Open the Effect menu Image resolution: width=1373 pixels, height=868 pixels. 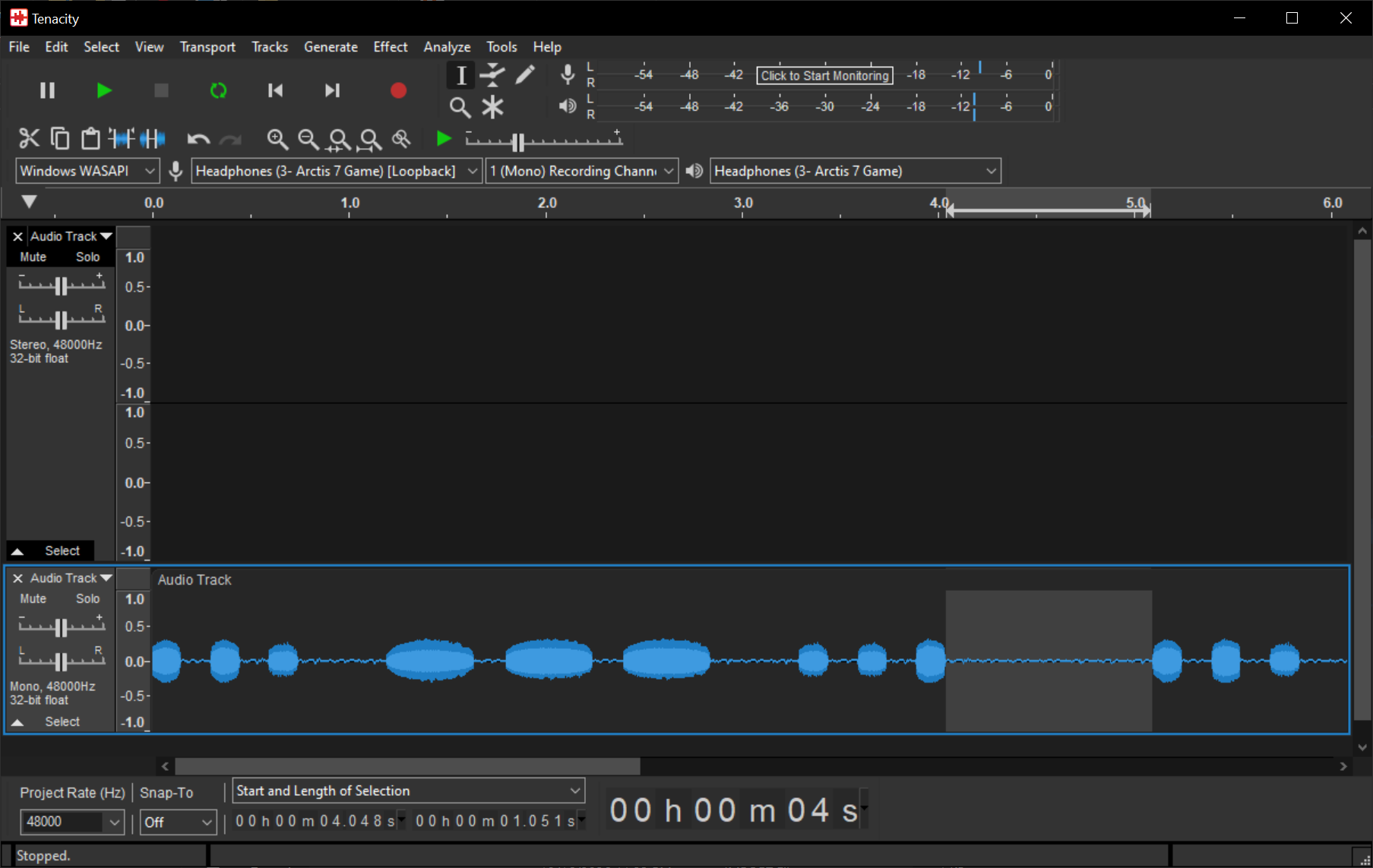click(x=391, y=47)
